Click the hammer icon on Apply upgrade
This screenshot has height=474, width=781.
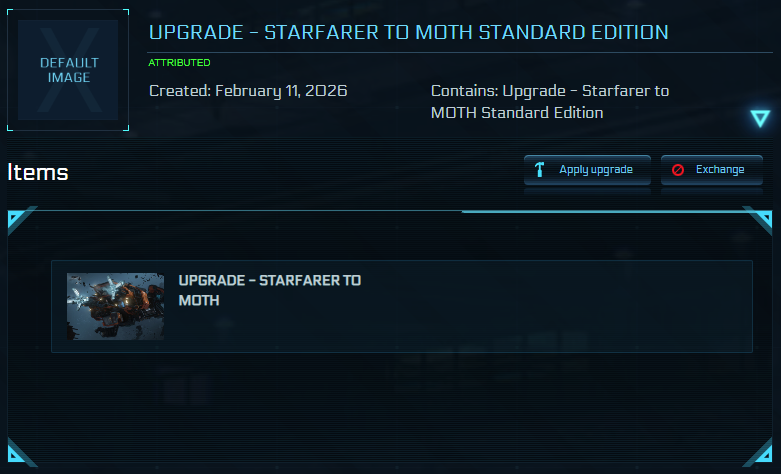539,170
